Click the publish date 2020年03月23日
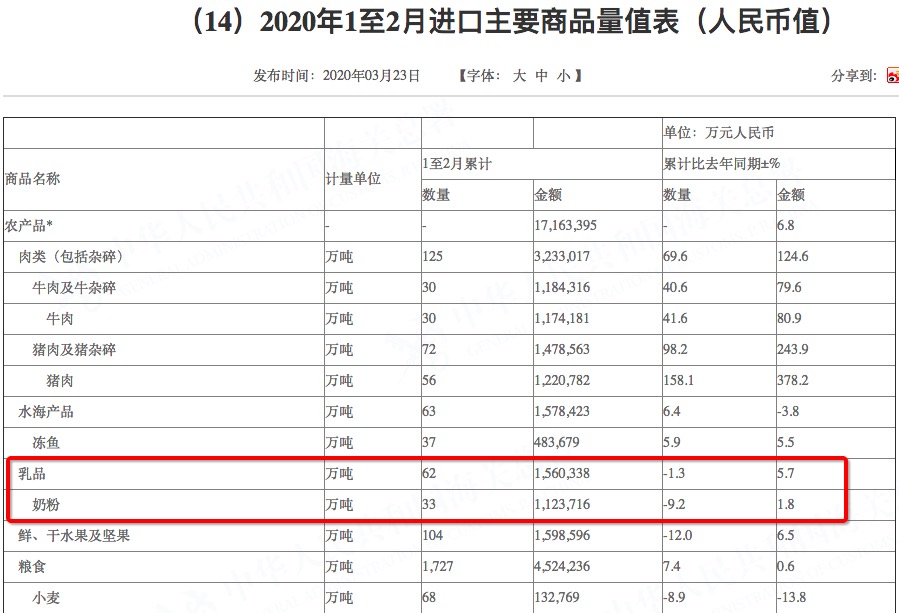 tap(371, 76)
